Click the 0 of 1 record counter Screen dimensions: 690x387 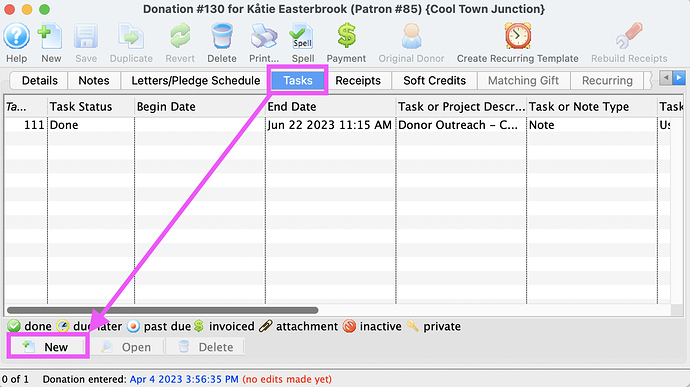(x=15, y=379)
